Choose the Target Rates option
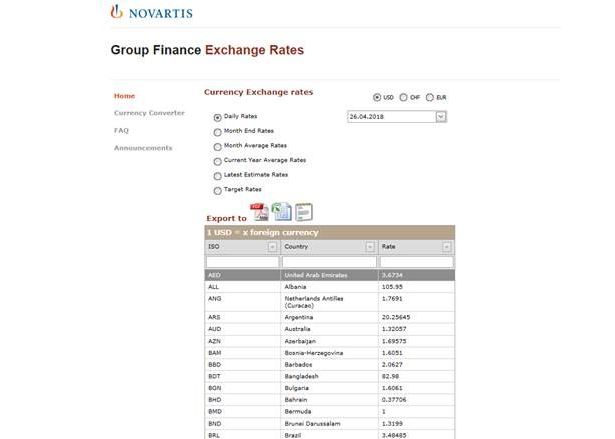Viewport: 615px width, 439px height. point(218,191)
